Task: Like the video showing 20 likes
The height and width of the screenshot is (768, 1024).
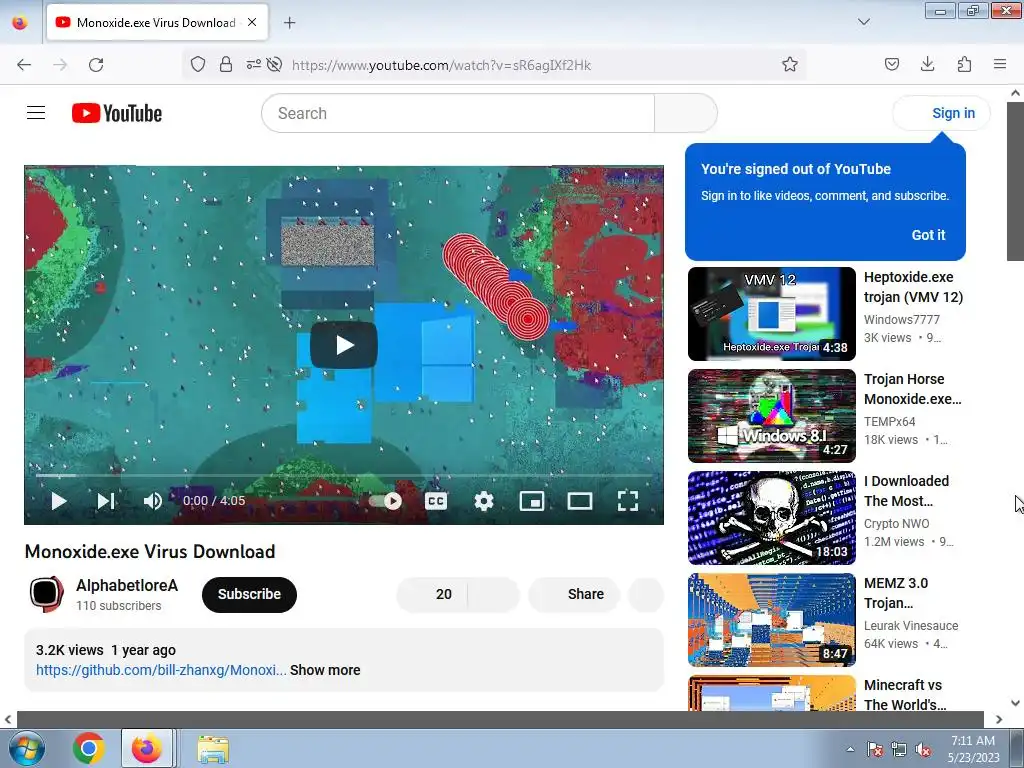Action: (432, 594)
